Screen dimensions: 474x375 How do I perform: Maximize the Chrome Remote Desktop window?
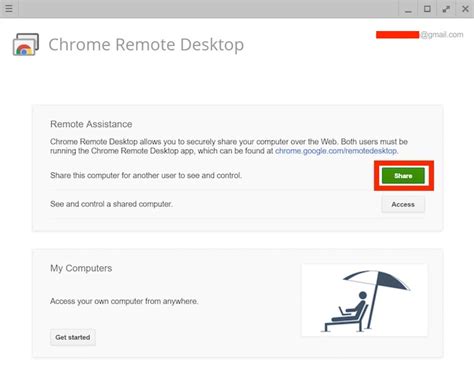coord(427,9)
